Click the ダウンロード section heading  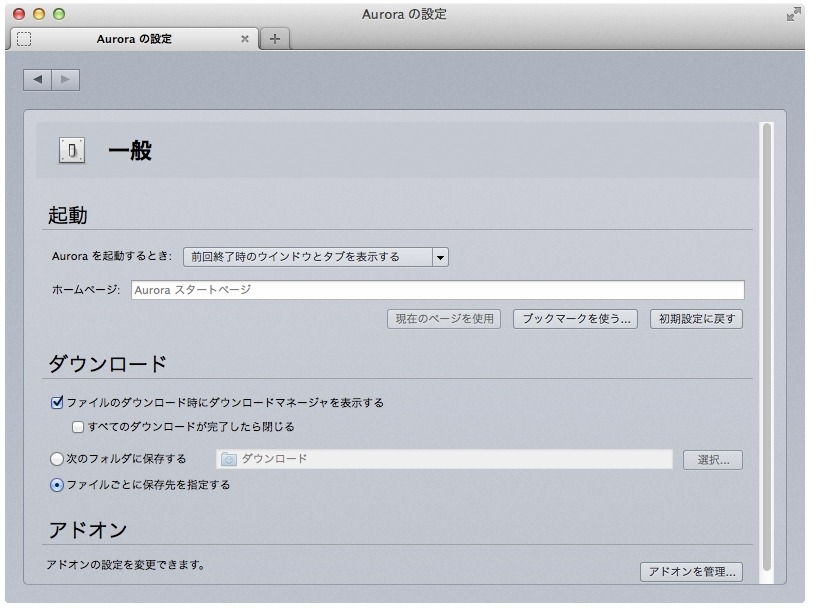(x=108, y=363)
